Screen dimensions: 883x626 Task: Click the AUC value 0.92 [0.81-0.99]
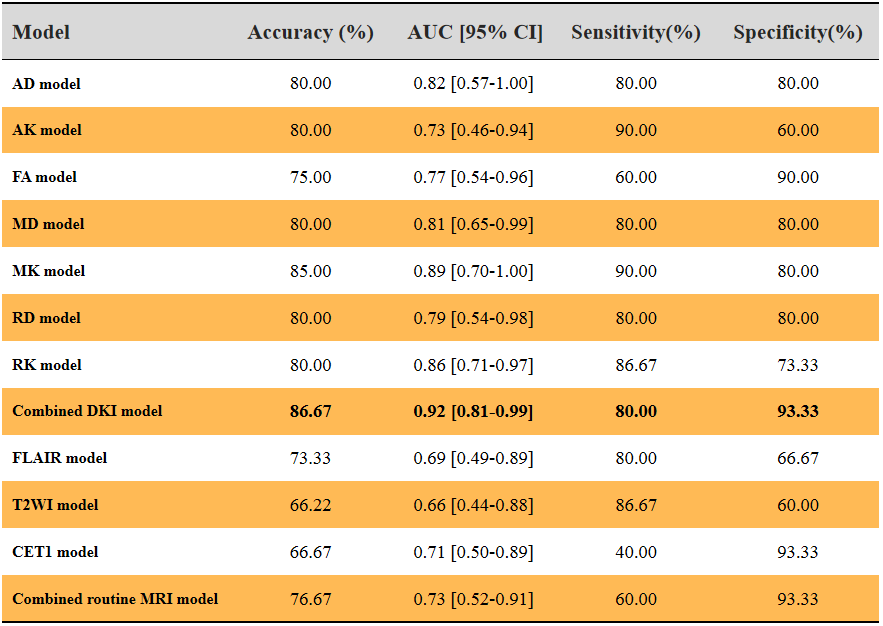click(x=473, y=411)
